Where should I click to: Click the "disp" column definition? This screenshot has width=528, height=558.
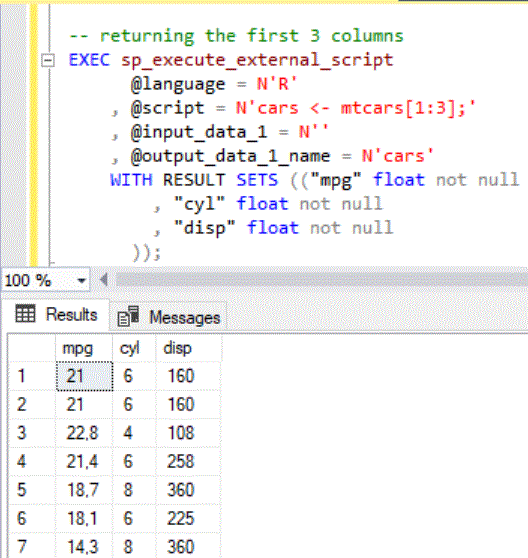coord(283,228)
